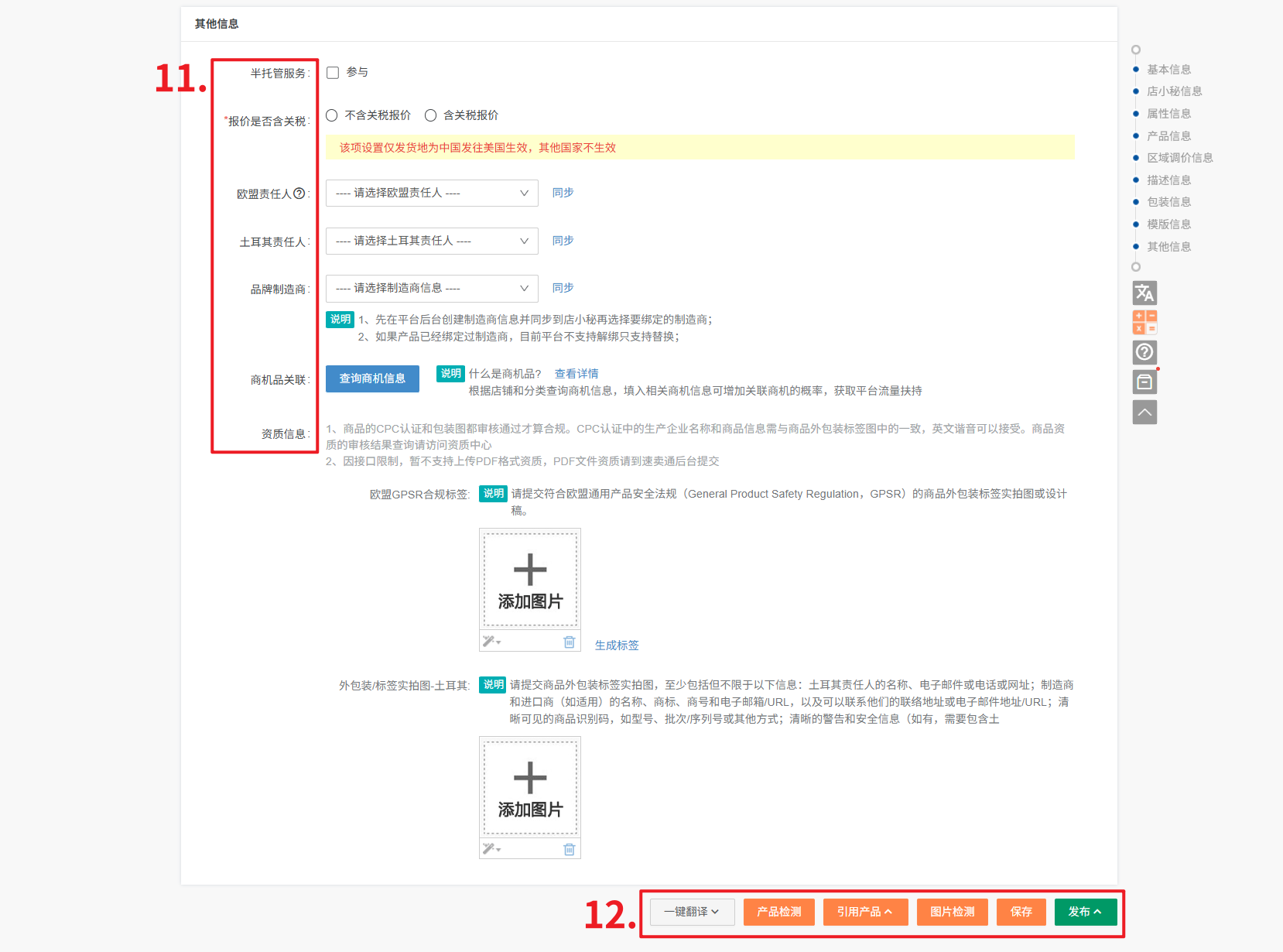Click trash icon under Turkey label image box
This screenshot has height=952, width=1283.
569,849
